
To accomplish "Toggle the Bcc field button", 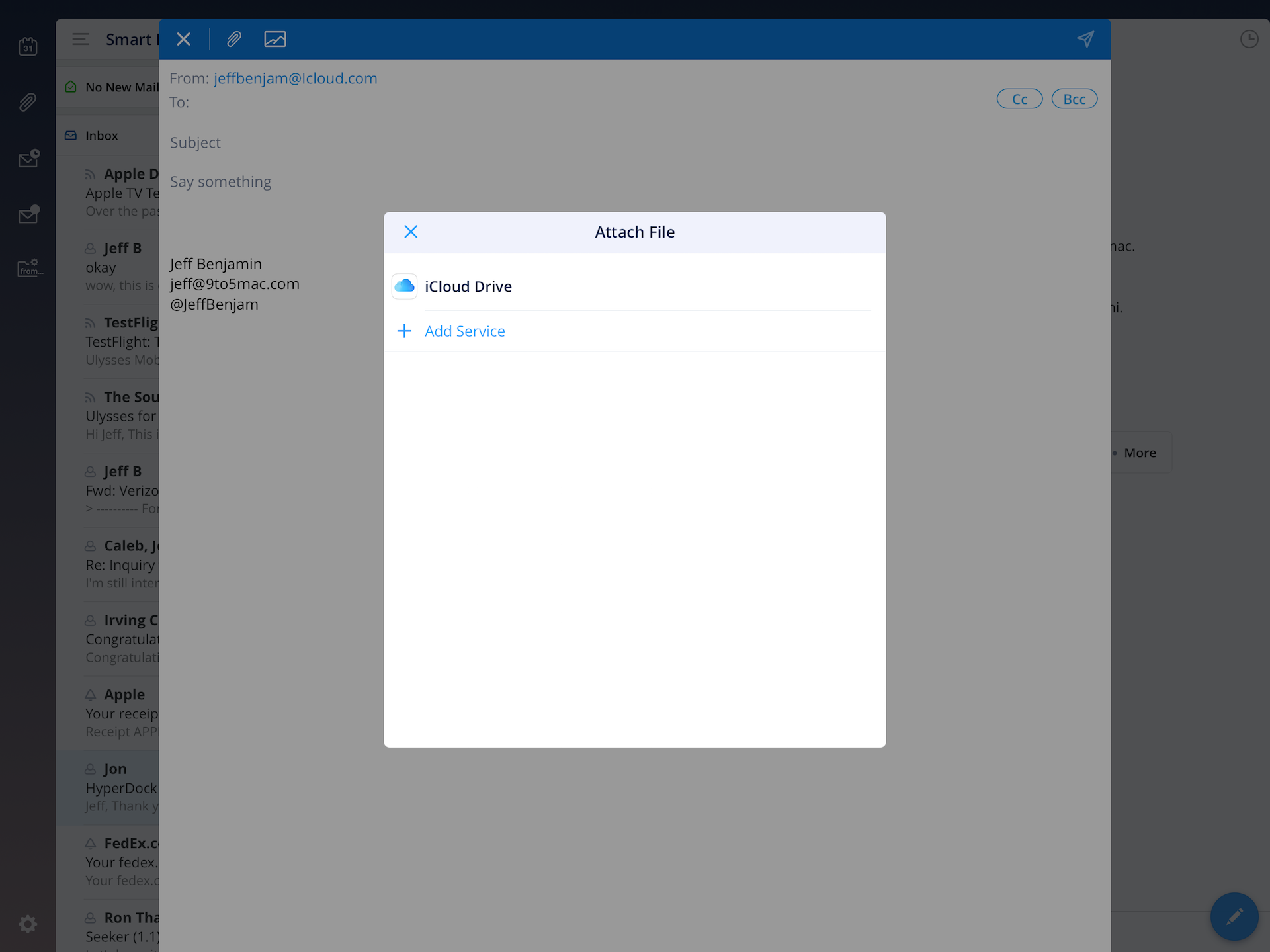I will [1074, 99].
